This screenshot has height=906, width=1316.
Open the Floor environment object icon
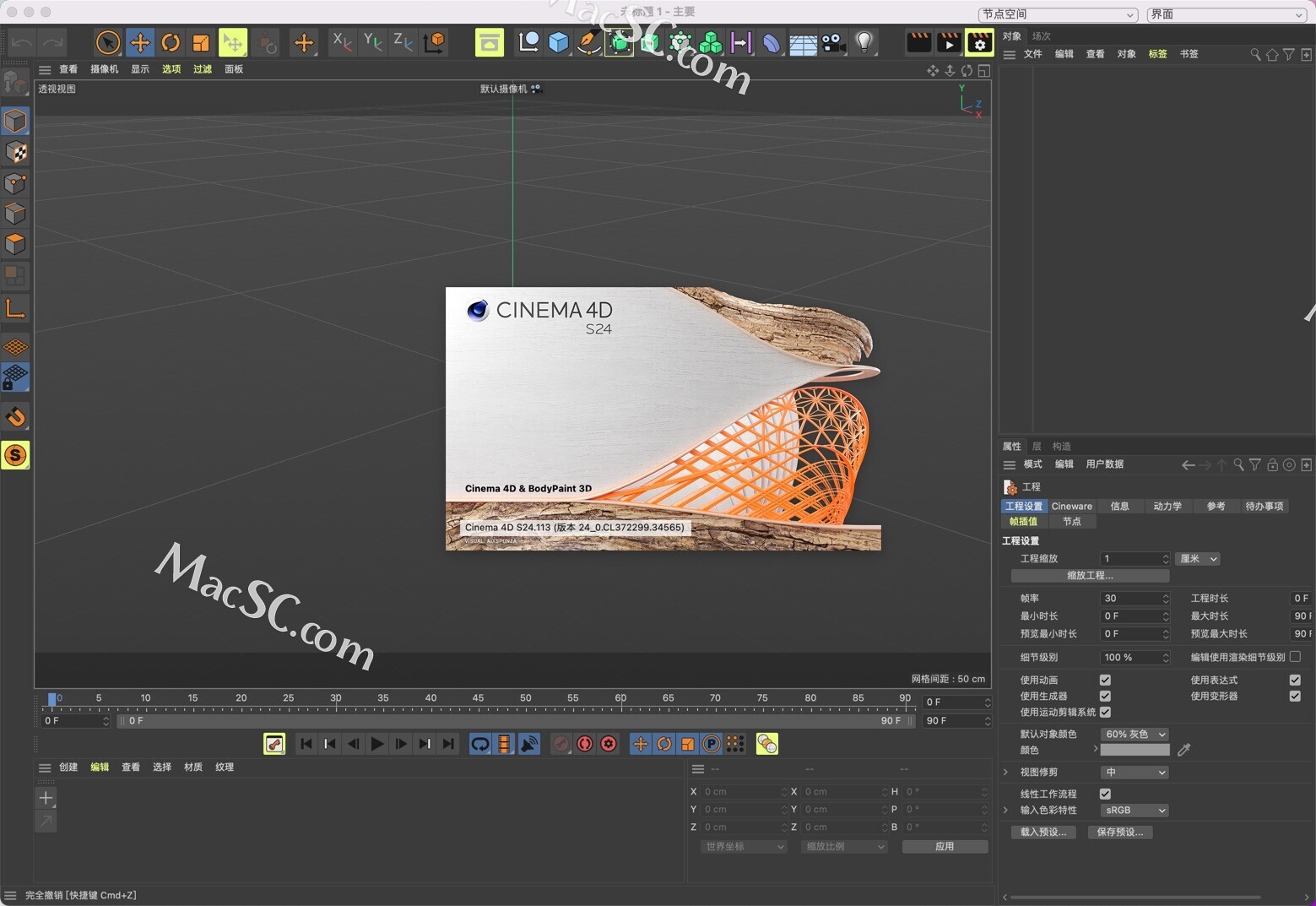(802, 42)
